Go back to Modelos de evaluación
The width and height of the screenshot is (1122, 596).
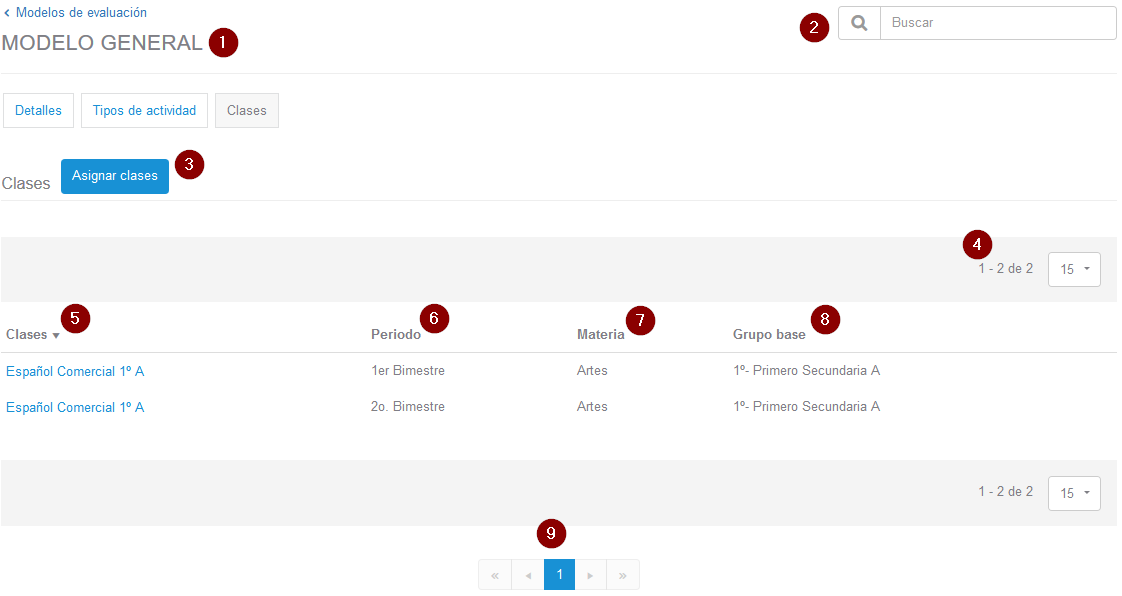point(80,13)
